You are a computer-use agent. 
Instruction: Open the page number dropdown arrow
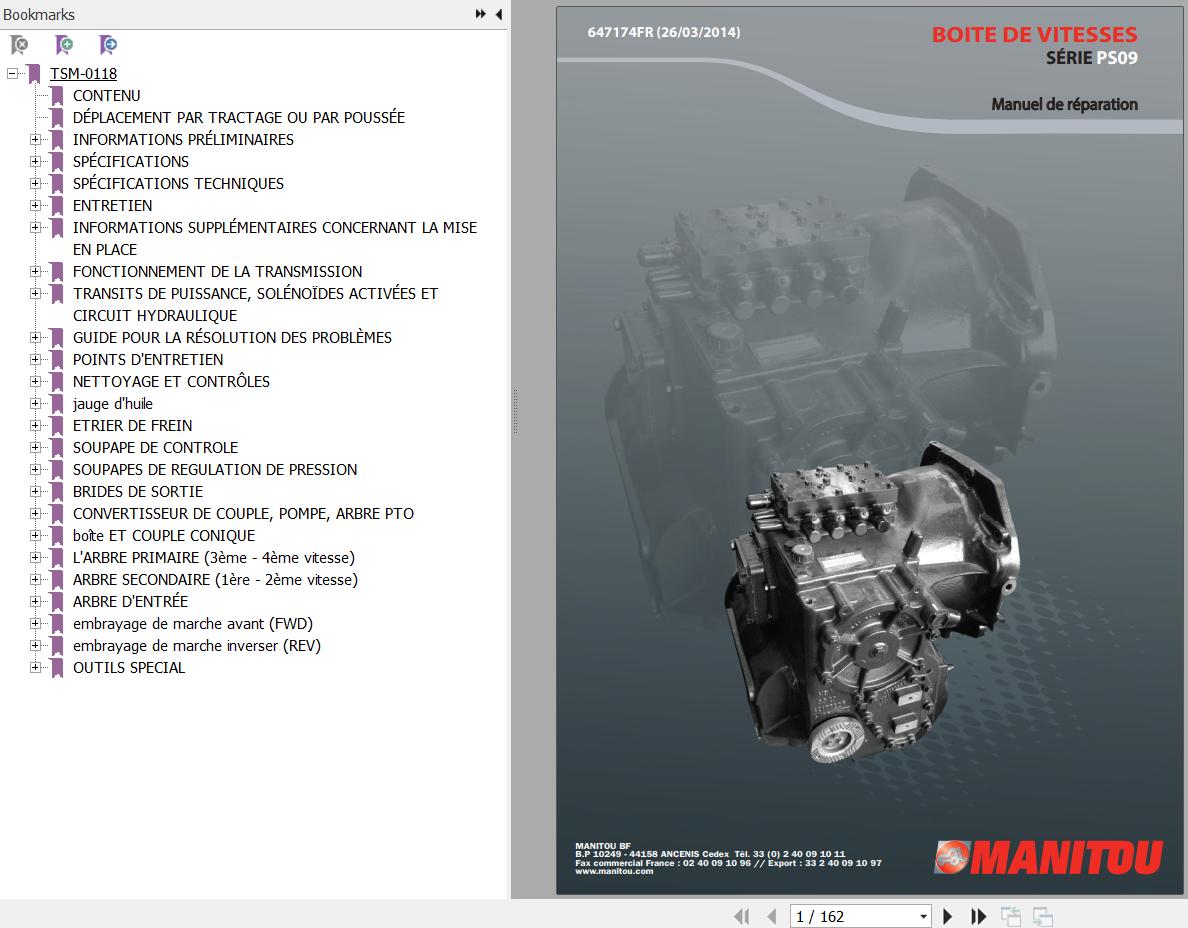923,917
